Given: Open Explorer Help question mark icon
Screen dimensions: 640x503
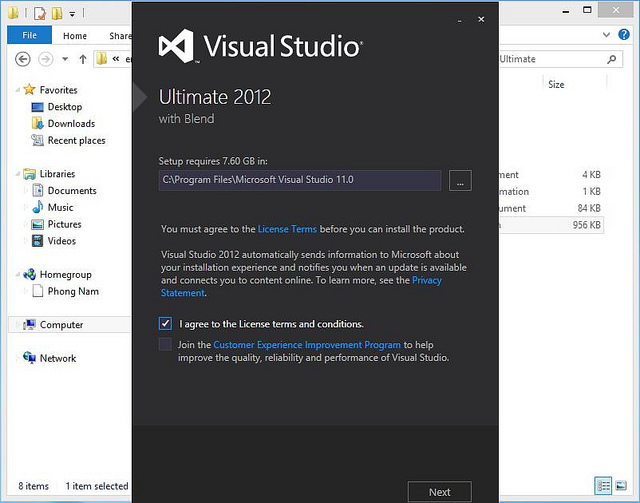Looking at the screenshot, I should click(x=624, y=35).
